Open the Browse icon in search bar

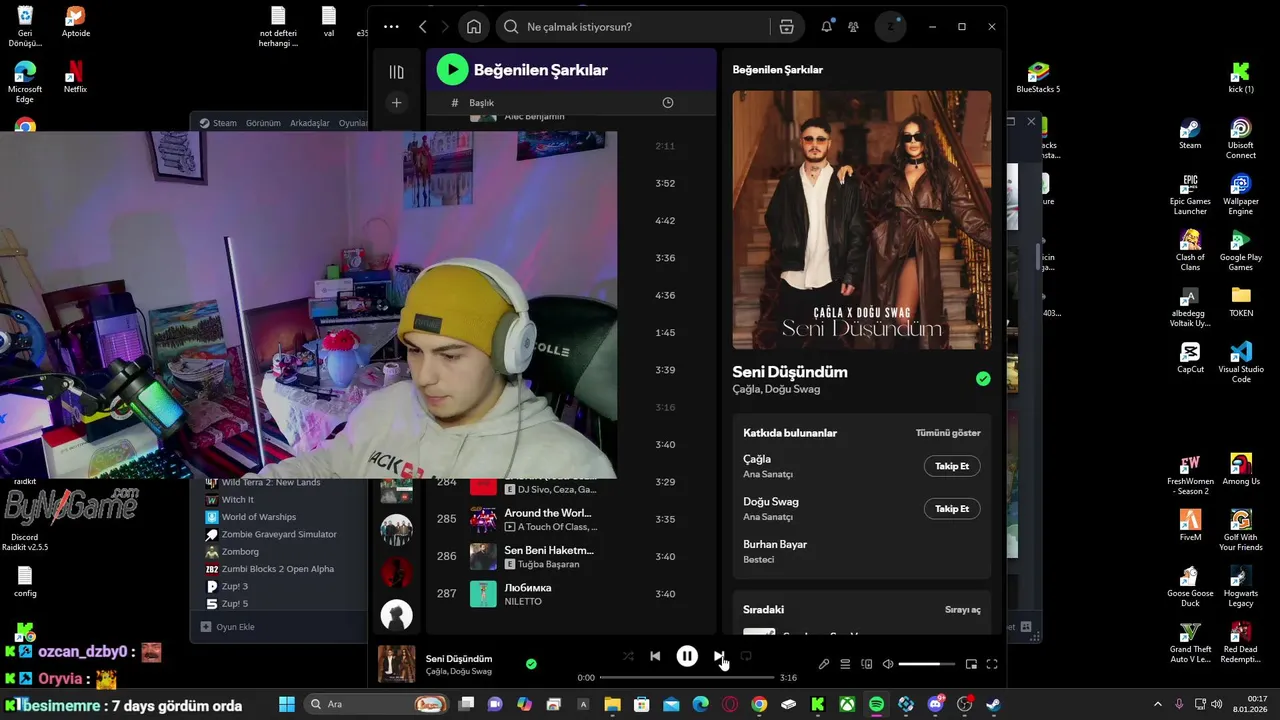786,27
